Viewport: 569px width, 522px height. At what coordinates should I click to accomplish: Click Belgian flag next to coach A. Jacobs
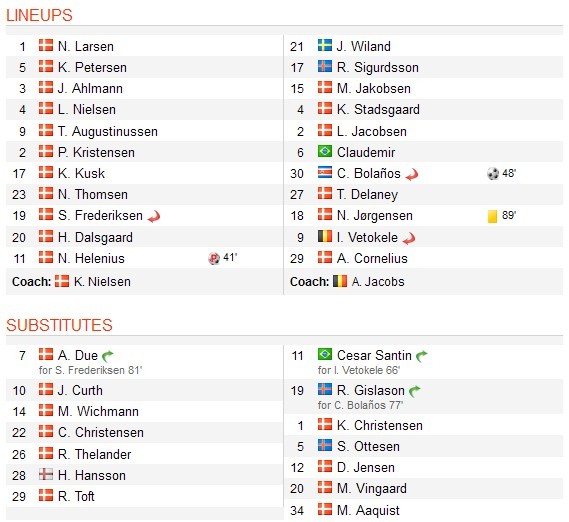click(x=340, y=281)
